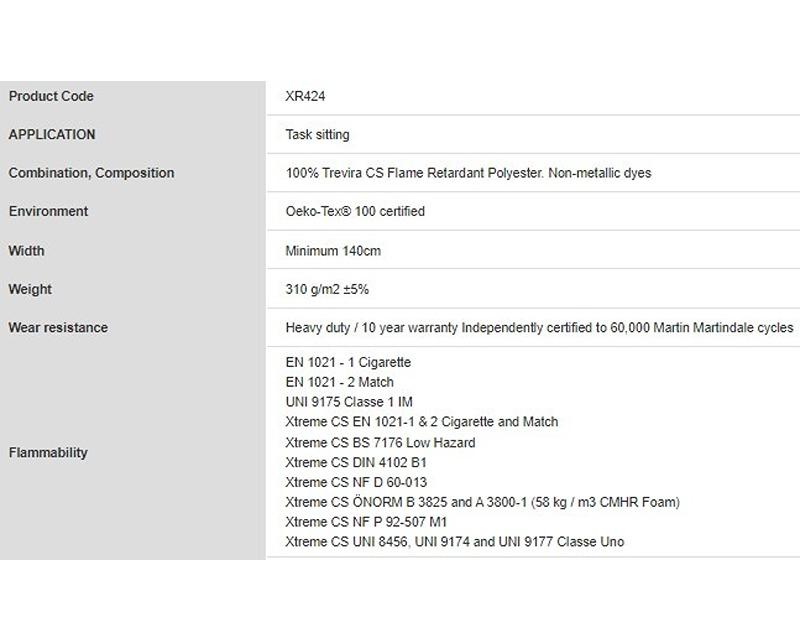Select the Minimum 140cm value
This screenshot has height=640, width=800.
(x=333, y=251)
